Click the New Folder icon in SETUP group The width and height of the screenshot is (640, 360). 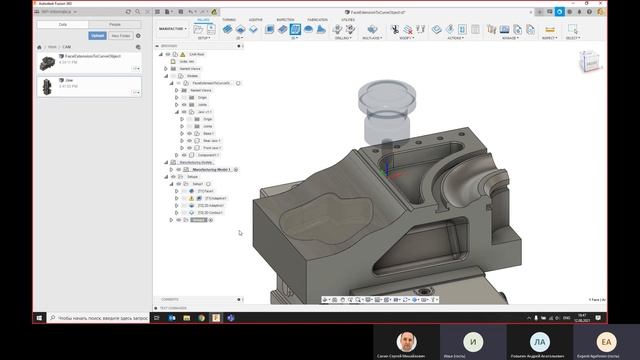[198, 29]
